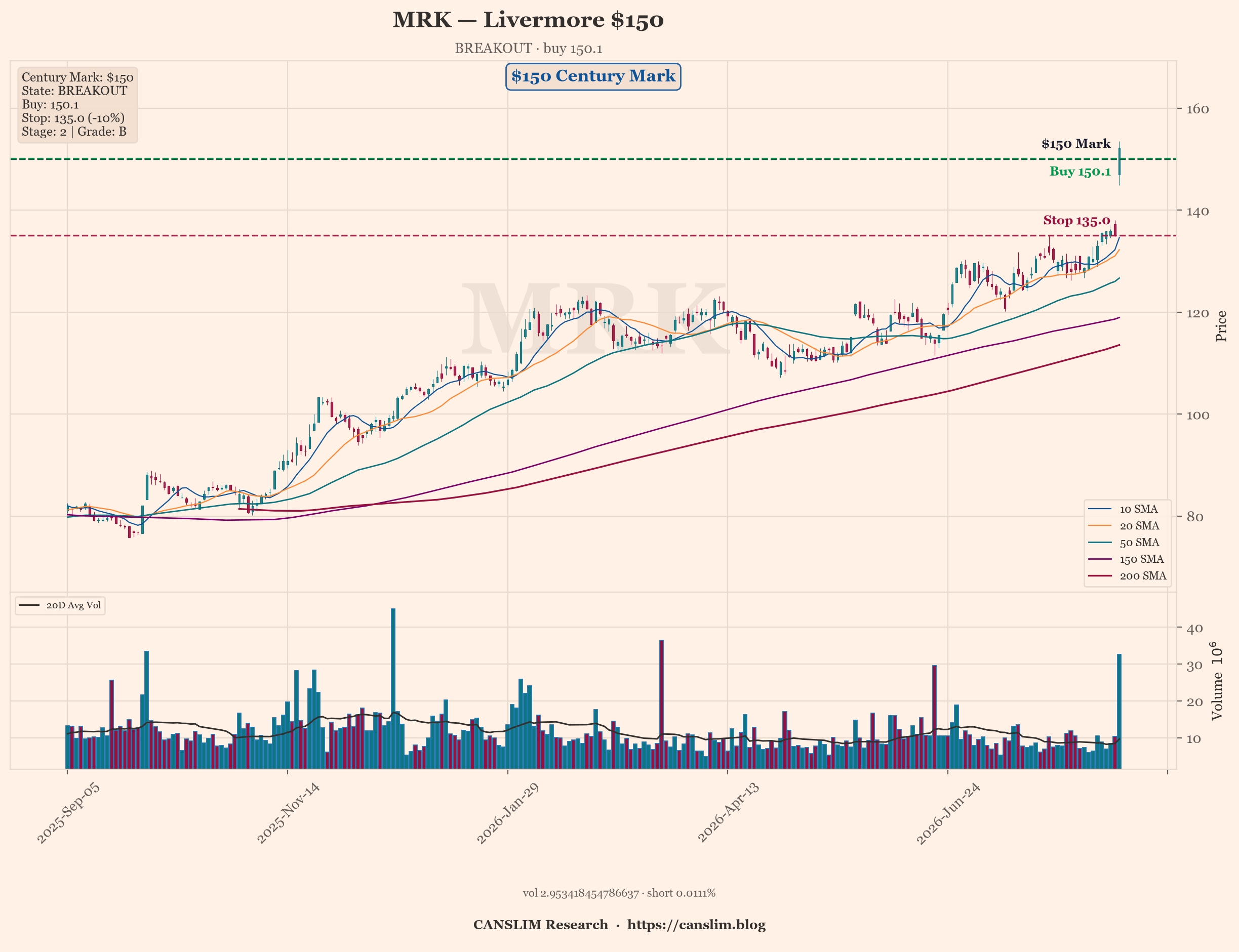The height and width of the screenshot is (952, 1239).
Task: Click the "2026-Apr-13" date axis label
Action: (729, 813)
